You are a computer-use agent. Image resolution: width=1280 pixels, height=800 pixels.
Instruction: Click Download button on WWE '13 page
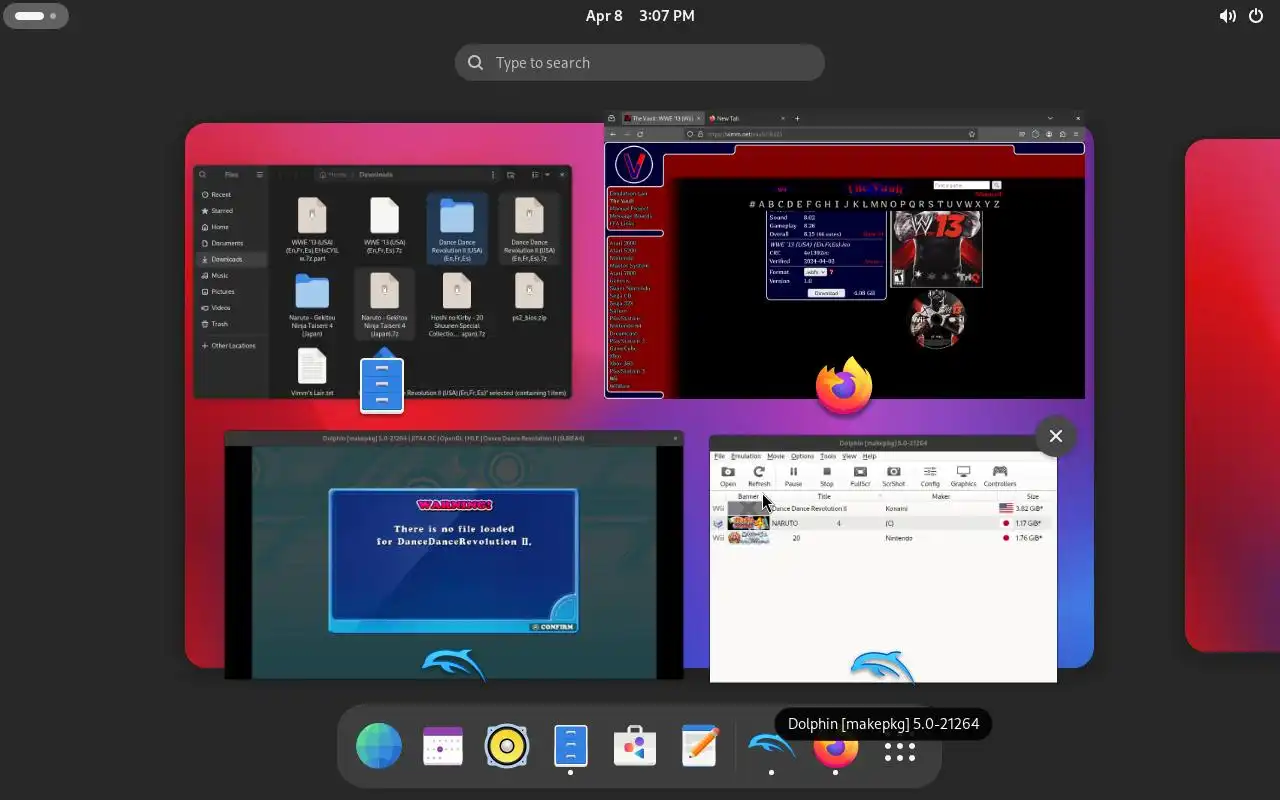click(x=826, y=293)
